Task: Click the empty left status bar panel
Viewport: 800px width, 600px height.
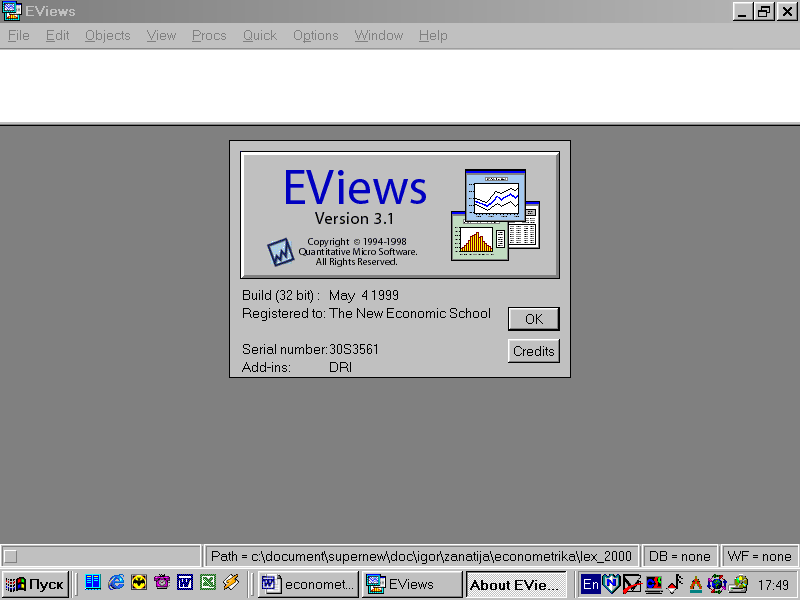Action: pos(101,556)
